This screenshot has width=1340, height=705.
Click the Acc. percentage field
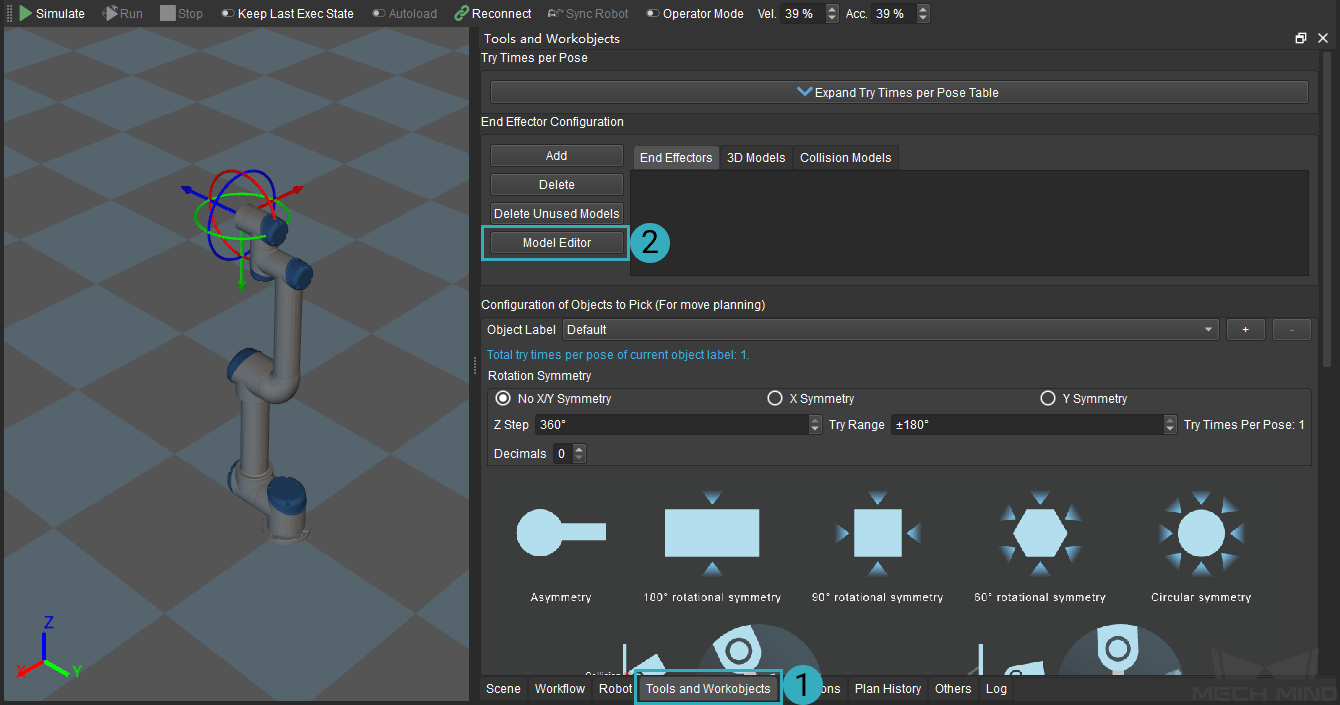click(x=893, y=14)
